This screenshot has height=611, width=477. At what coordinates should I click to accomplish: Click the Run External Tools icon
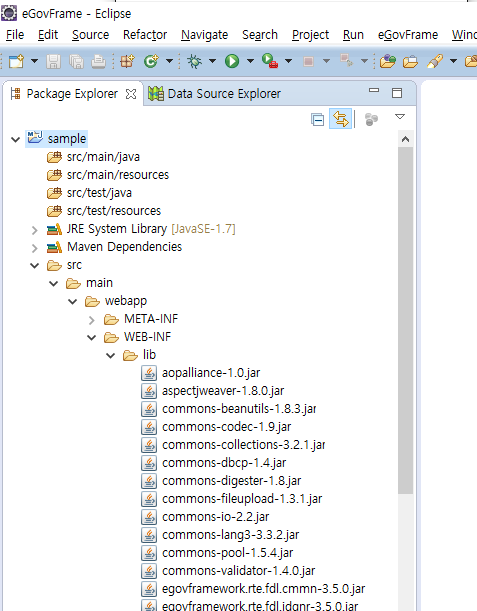(270, 61)
